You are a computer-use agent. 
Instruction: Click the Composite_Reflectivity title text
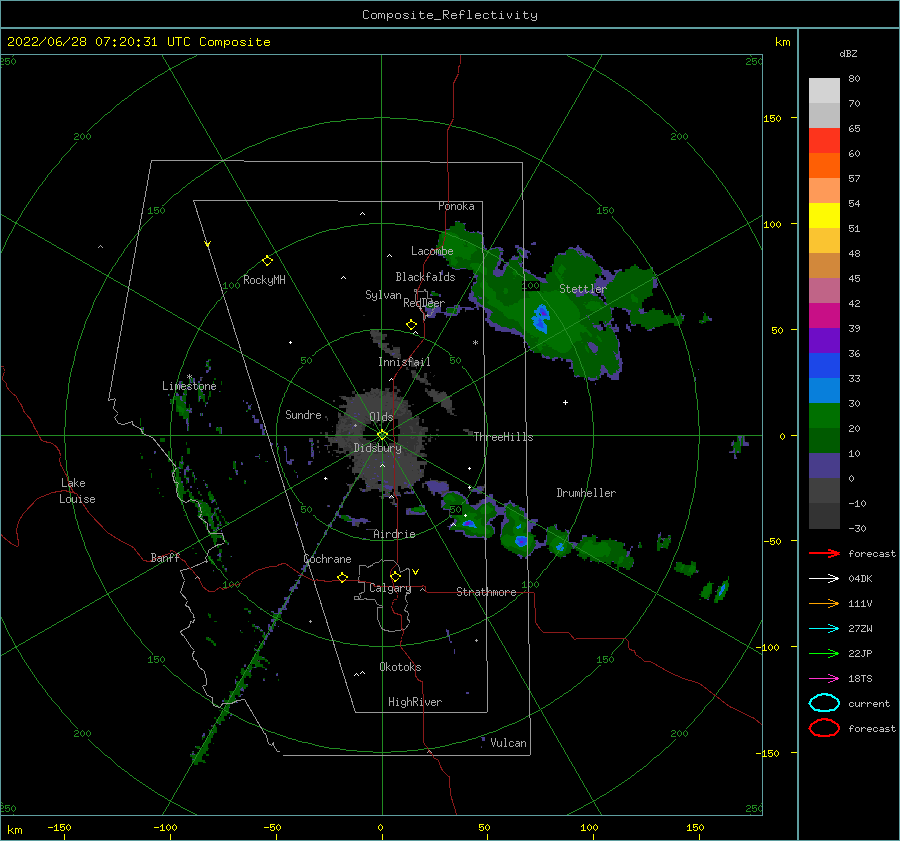(450, 15)
